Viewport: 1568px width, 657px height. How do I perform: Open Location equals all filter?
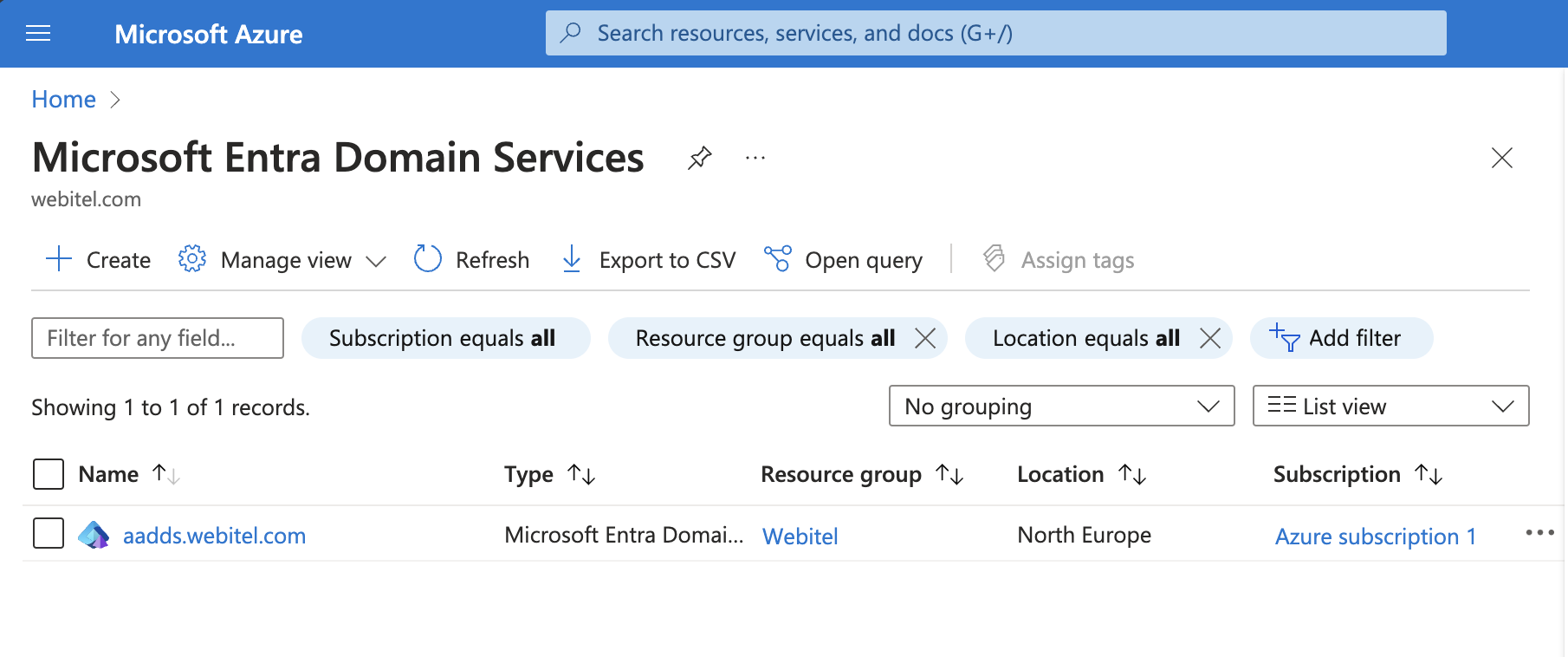[x=1085, y=338]
